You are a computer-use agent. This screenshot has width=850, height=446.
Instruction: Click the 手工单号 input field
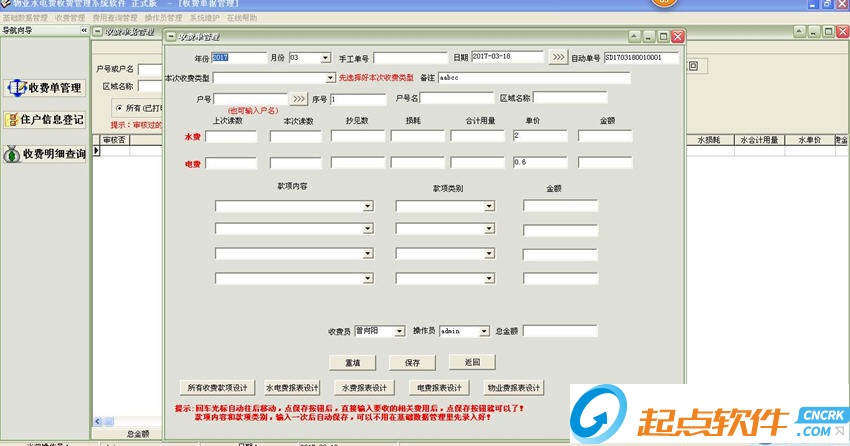click(x=410, y=57)
